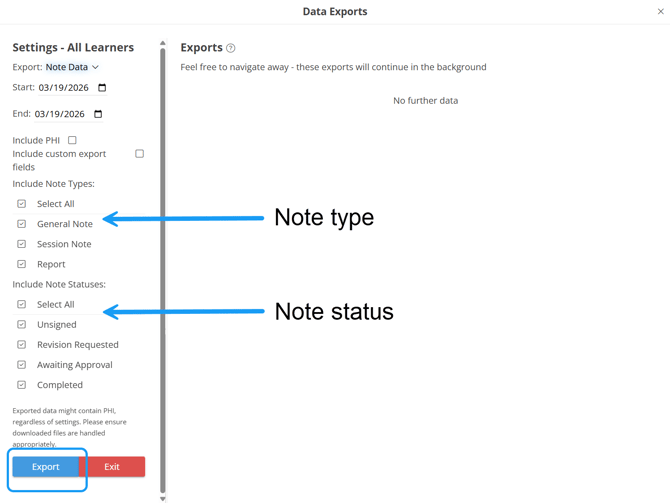Open the End date calendar picker icon
The width and height of the screenshot is (670, 503).
coord(98,114)
